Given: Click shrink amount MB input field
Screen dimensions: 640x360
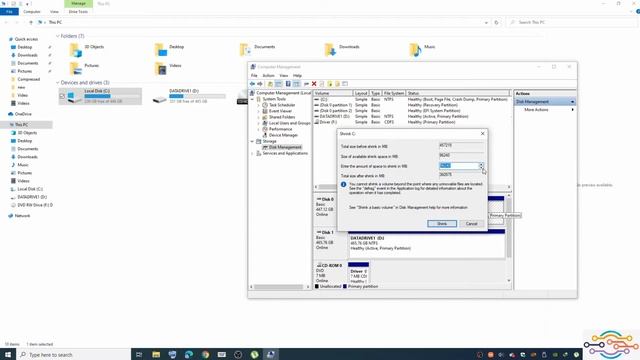Looking at the screenshot, I should [459, 165].
